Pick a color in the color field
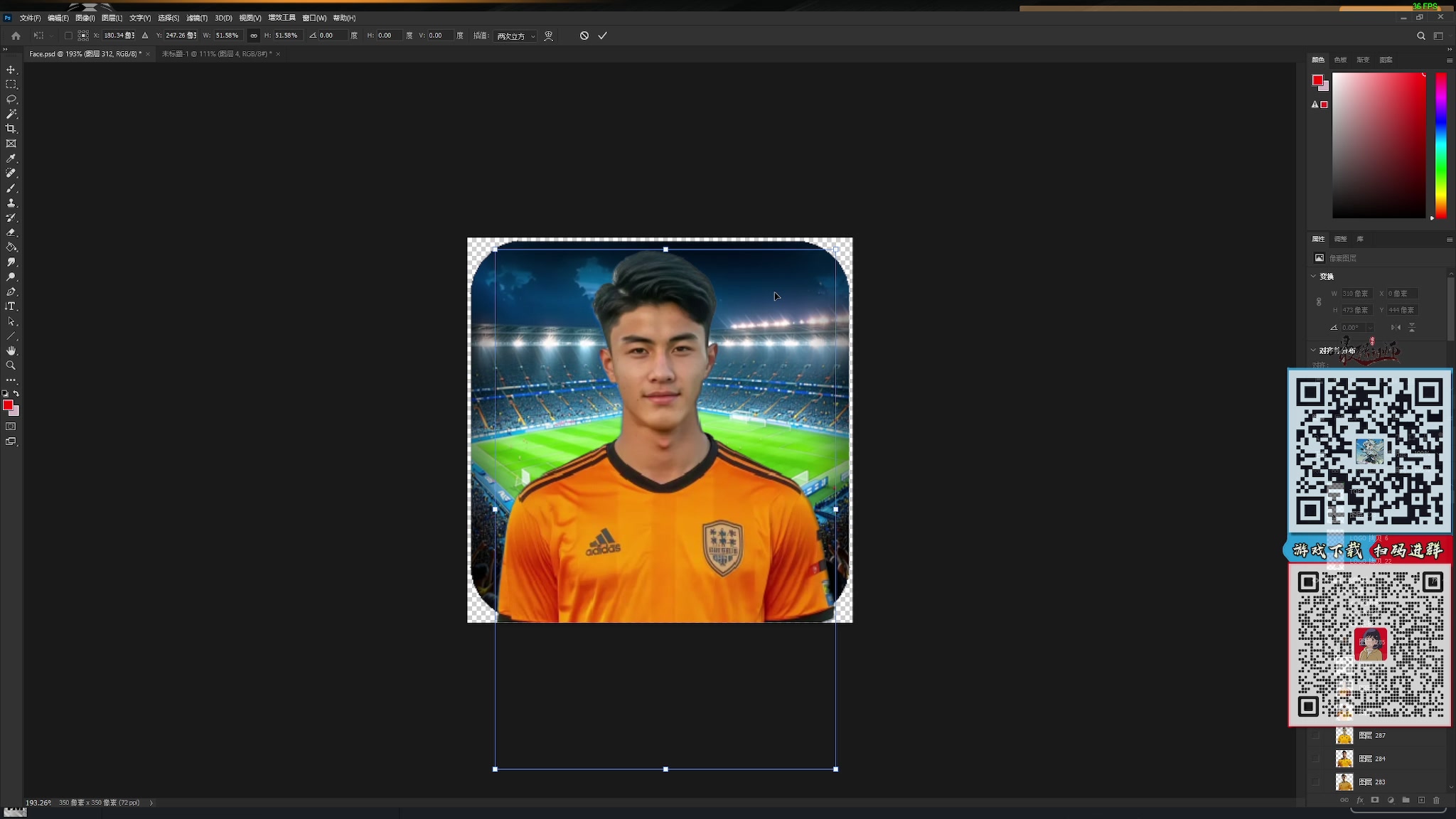1456x819 pixels. 1379,146
